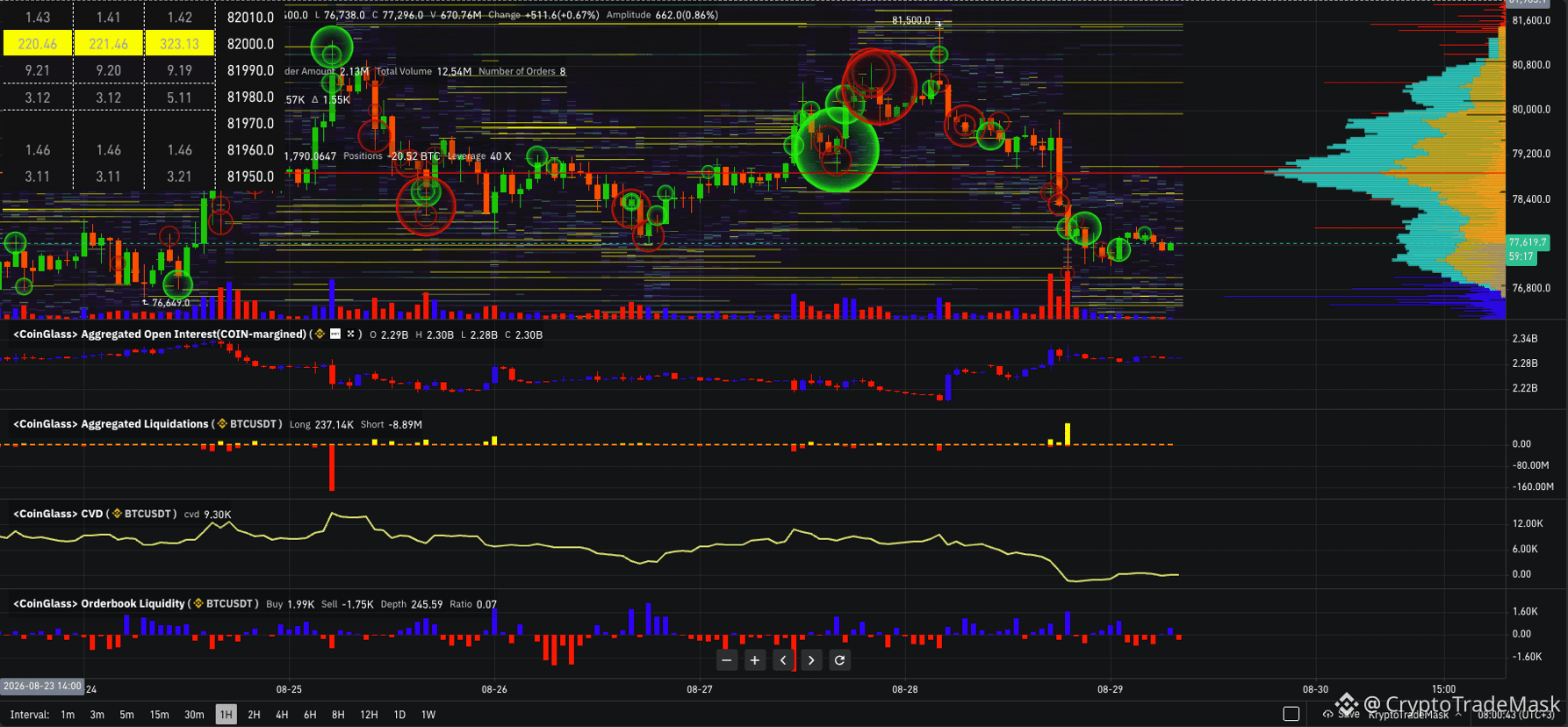Click the OKX icon in Open Interest legend

(350, 335)
